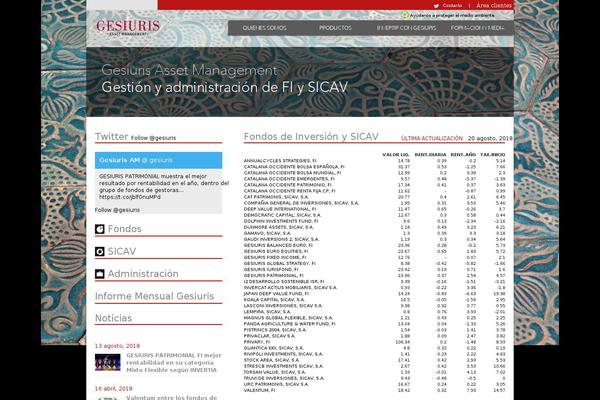Open the Productos menu
The height and width of the screenshot is (400, 600).
[x=335, y=28]
